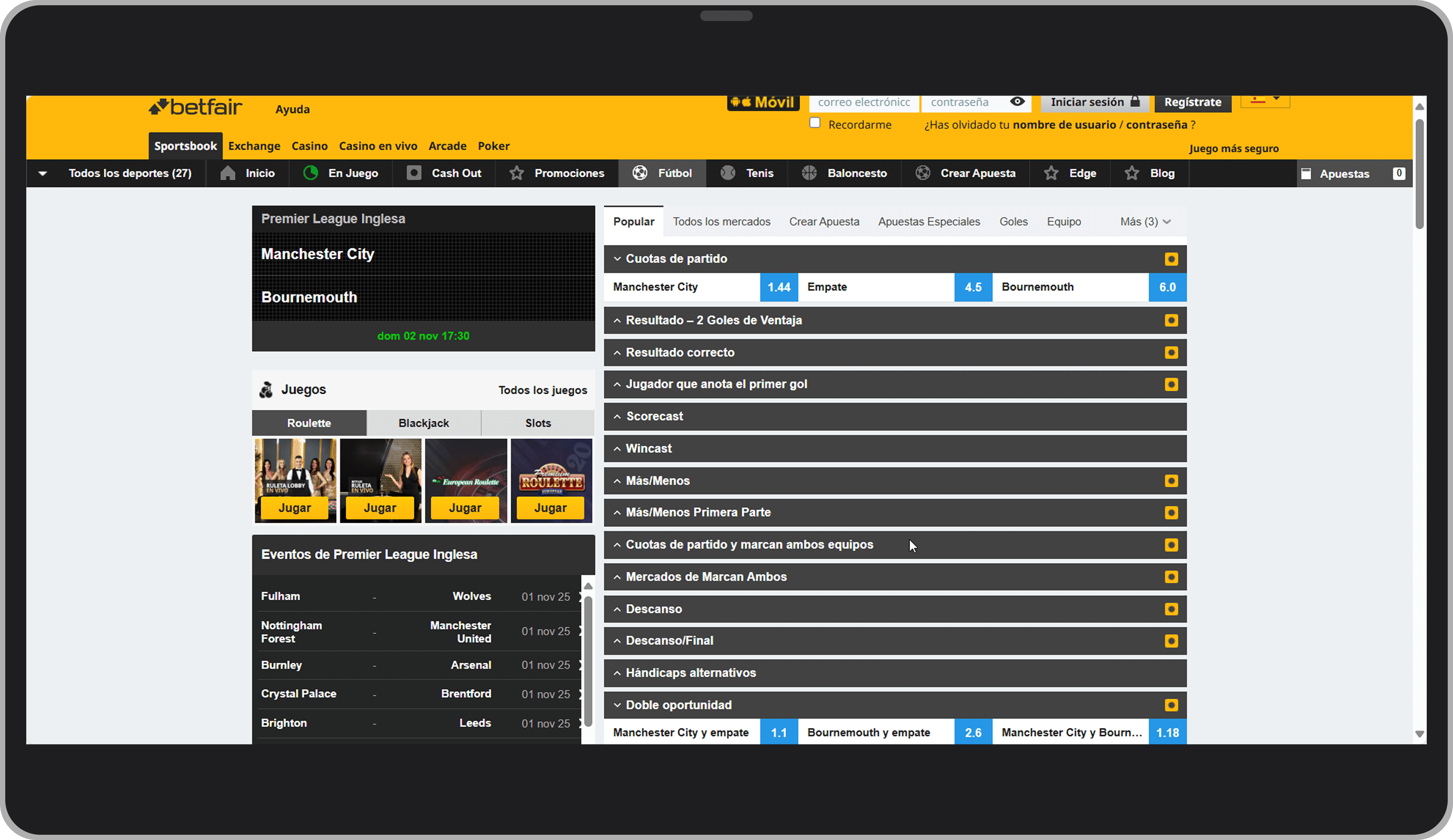Click Jugar on European Roulette

pos(465,508)
